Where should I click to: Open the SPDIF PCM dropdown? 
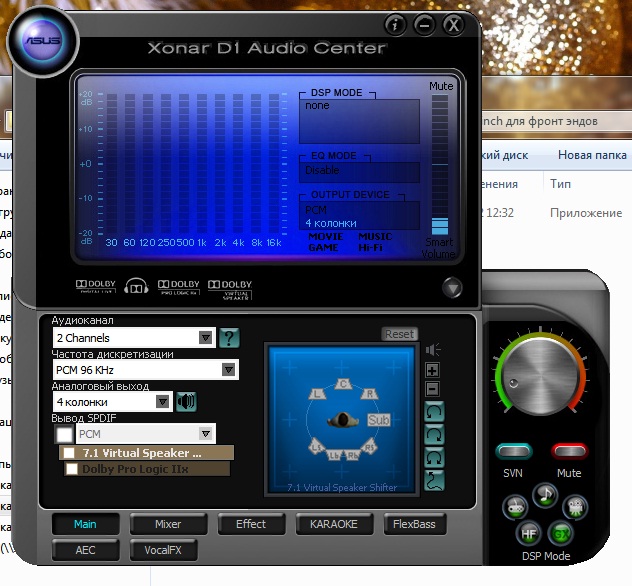point(146,434)
